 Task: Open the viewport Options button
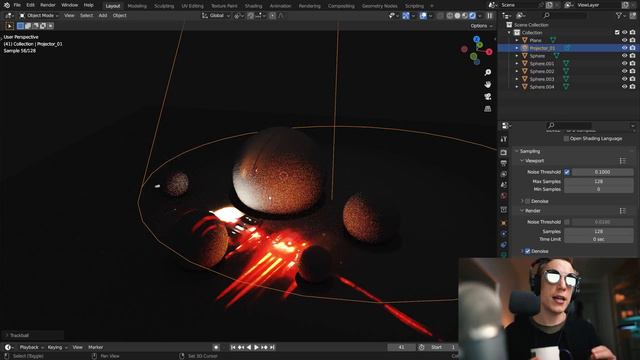coord(481,26)
